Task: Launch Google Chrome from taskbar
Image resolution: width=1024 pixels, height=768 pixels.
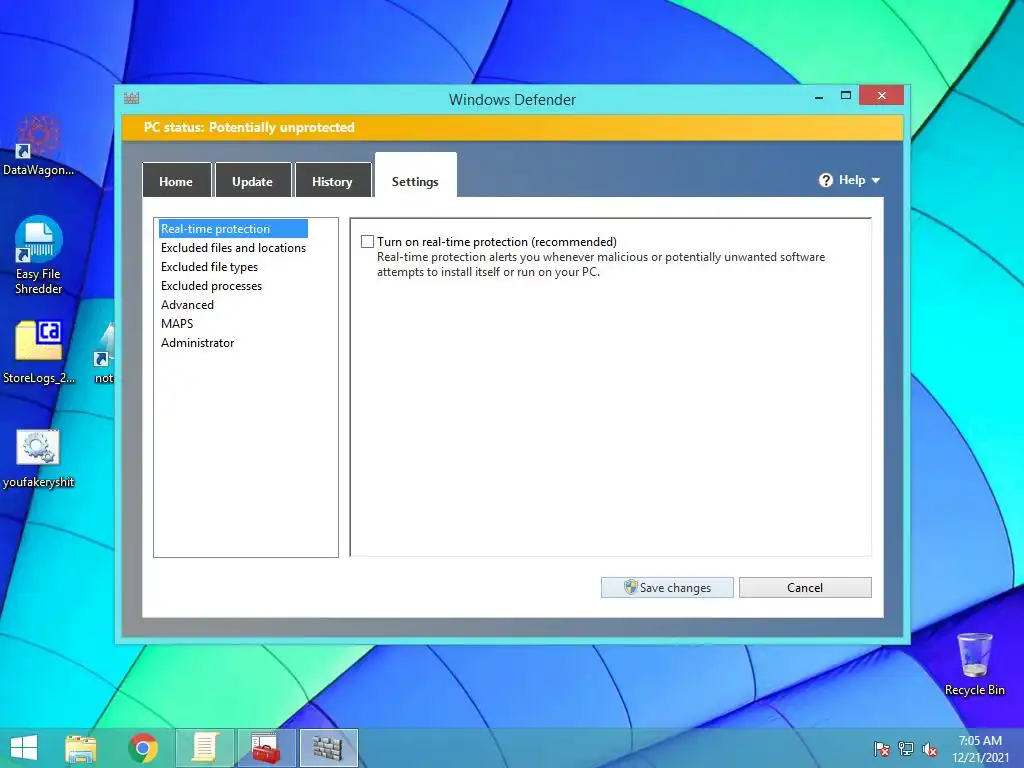Action: (143, 748)
